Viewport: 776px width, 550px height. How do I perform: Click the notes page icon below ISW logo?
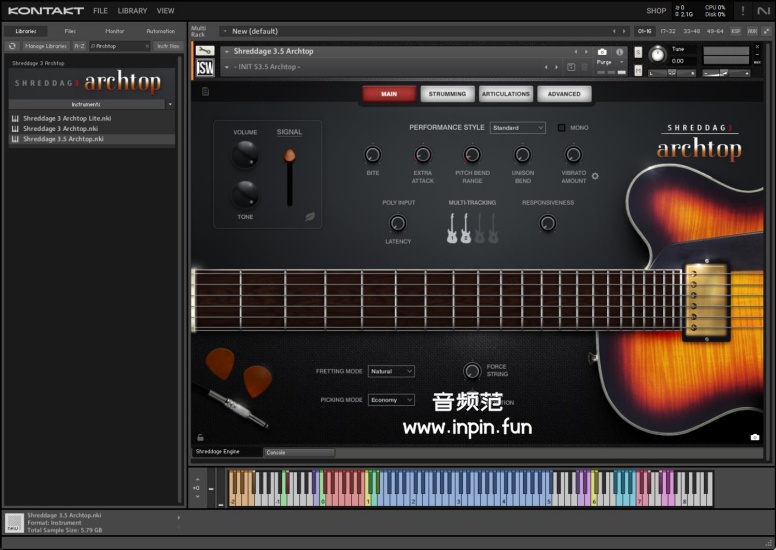pos(205,91)
